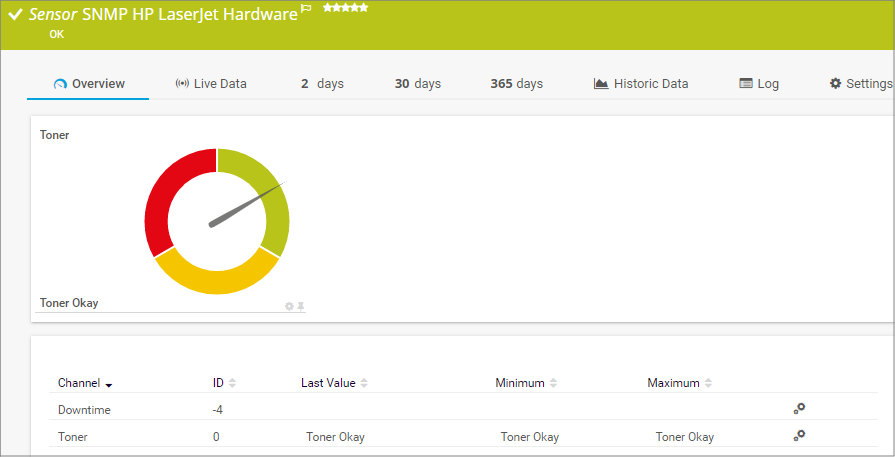Image resolution: width=895 pixels, height=457 pixels.
Task: Sort table by Last Value column
Action: click(x=334, y=383)
